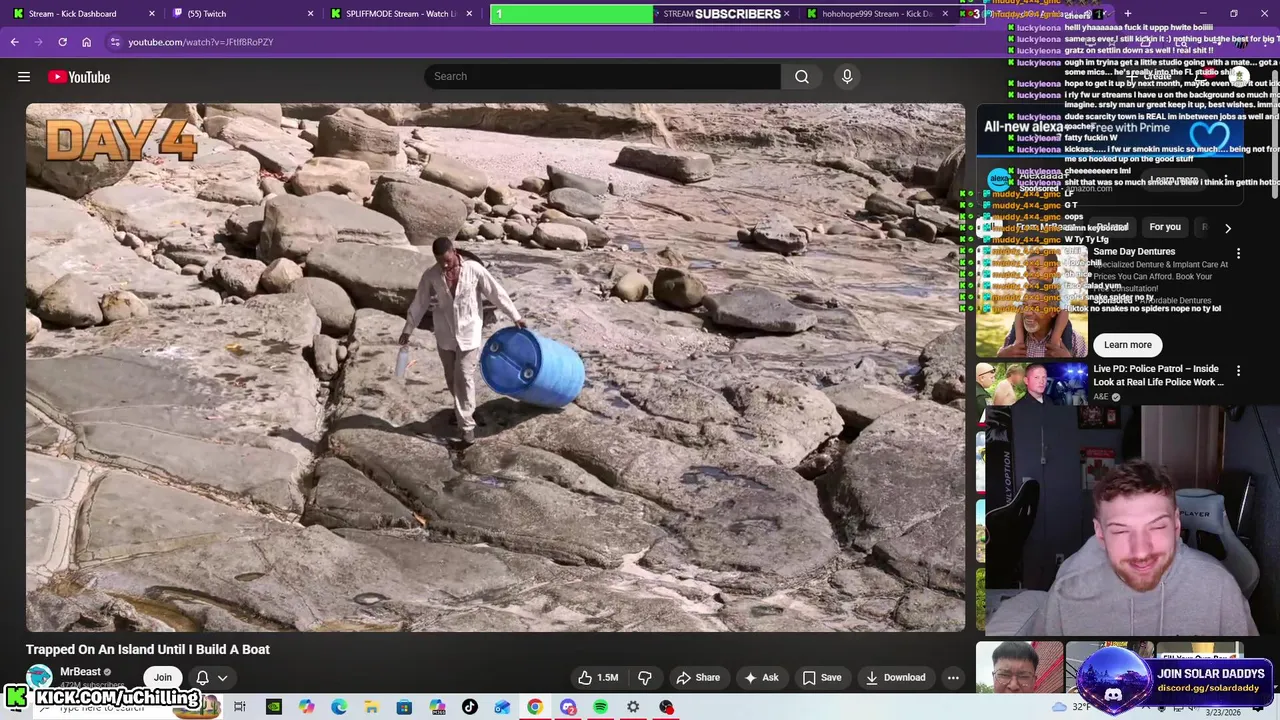Open Live PD: Police Patrol video title

1158,375
